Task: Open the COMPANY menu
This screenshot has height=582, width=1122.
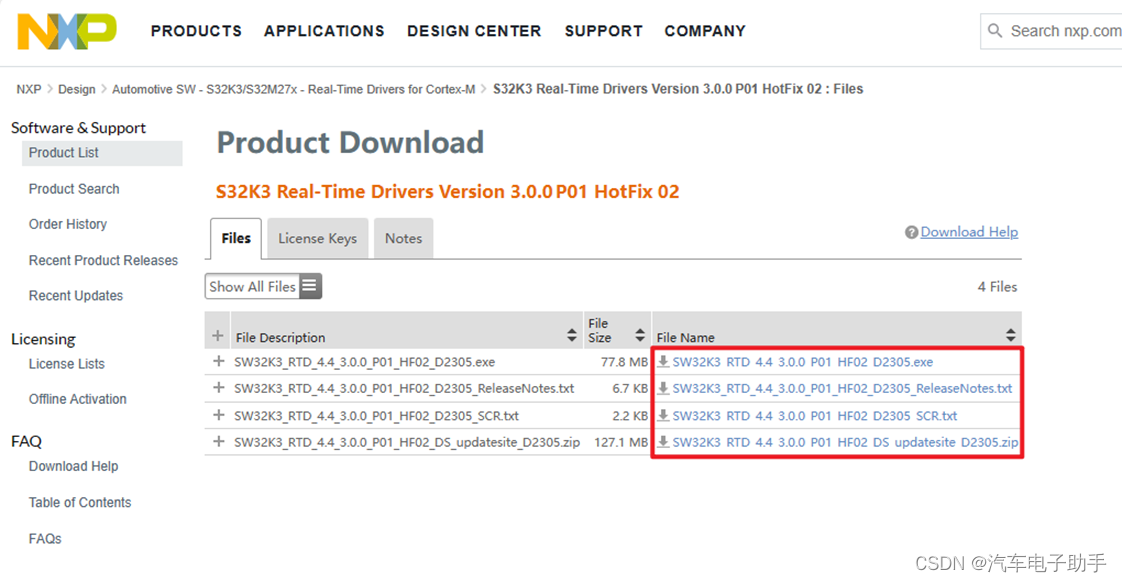Action: tap(705, 31)
